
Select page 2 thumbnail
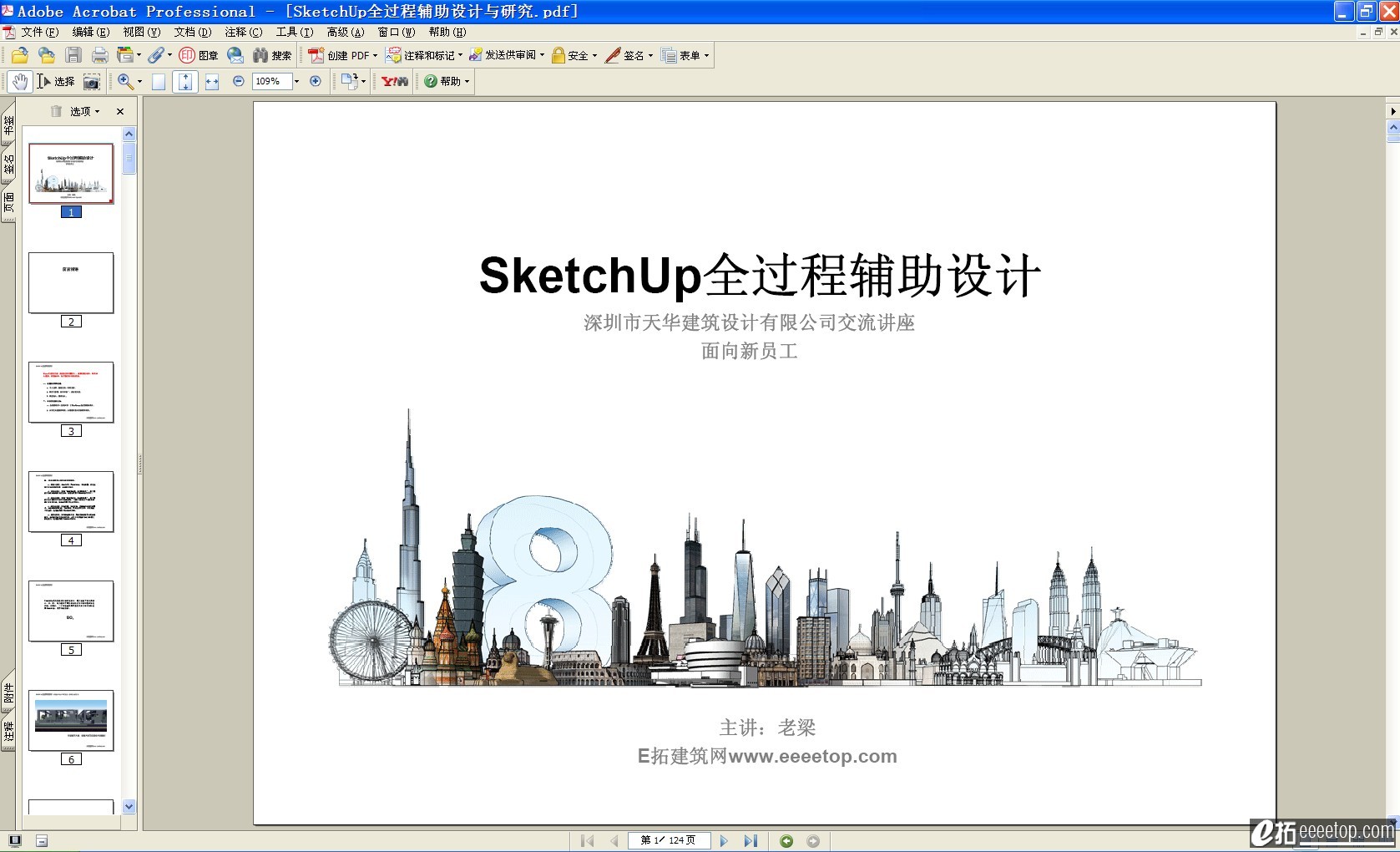tap(71, 283)
